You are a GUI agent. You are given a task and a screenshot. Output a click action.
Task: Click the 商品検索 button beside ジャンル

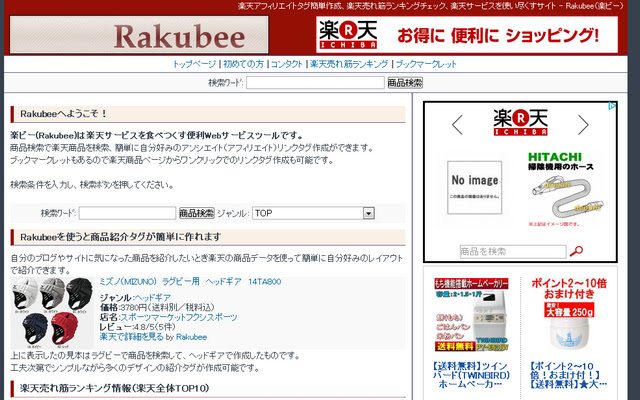coord(197,213)
